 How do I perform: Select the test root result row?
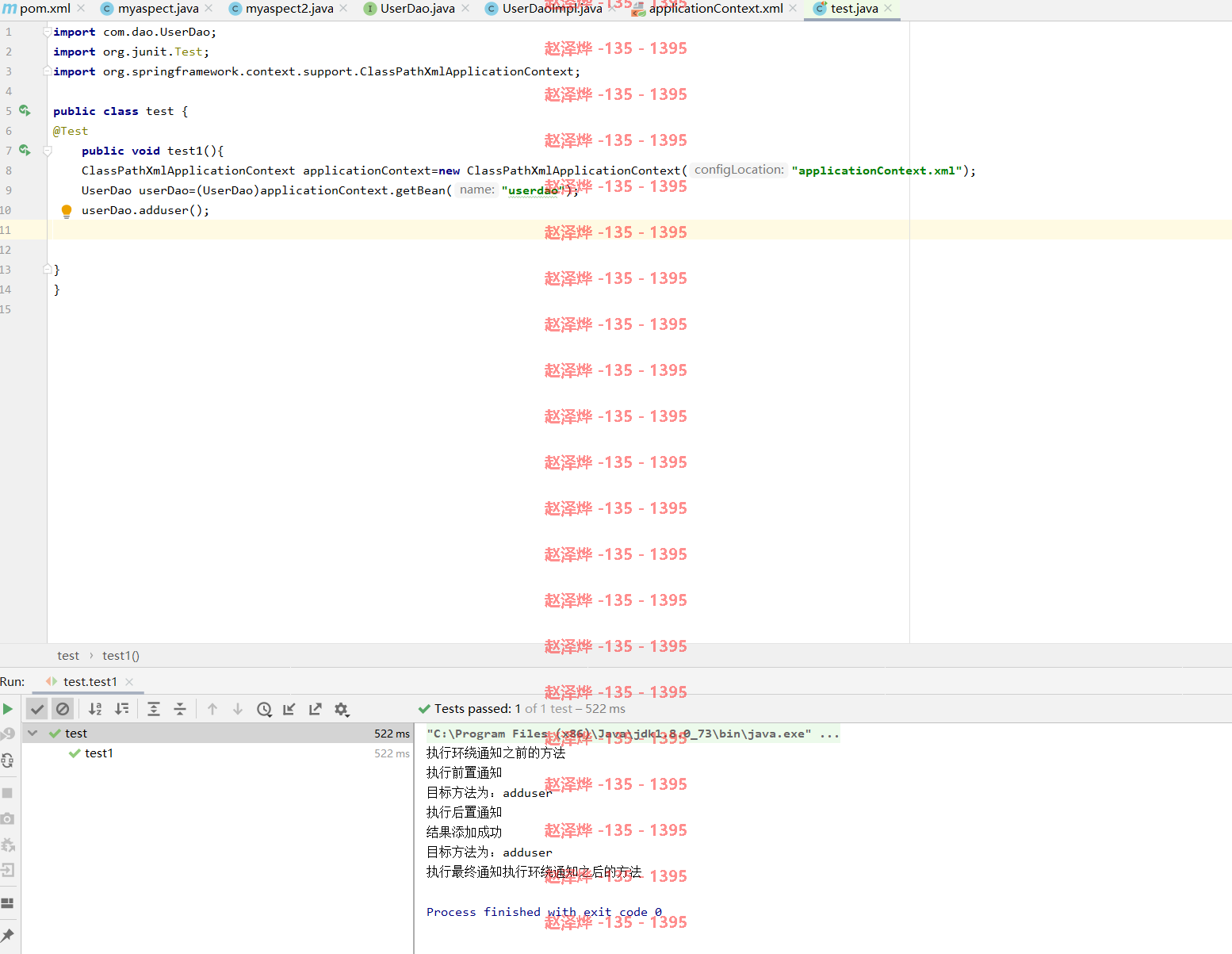(218, 734)
